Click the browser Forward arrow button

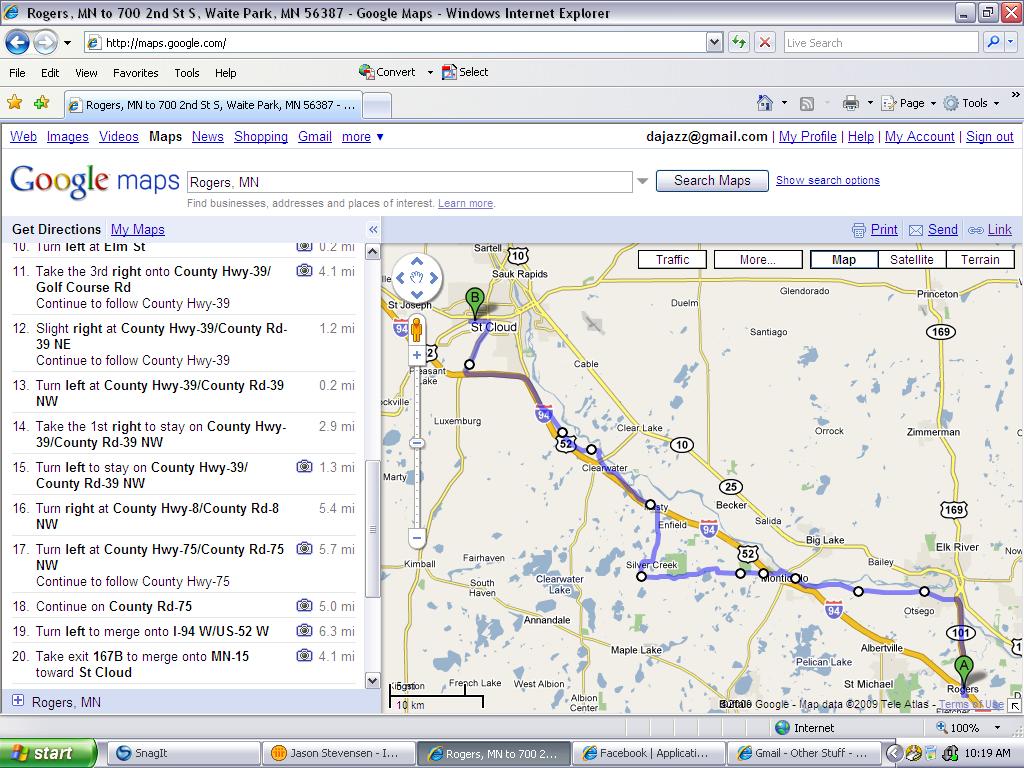click(x=46, y=43)
